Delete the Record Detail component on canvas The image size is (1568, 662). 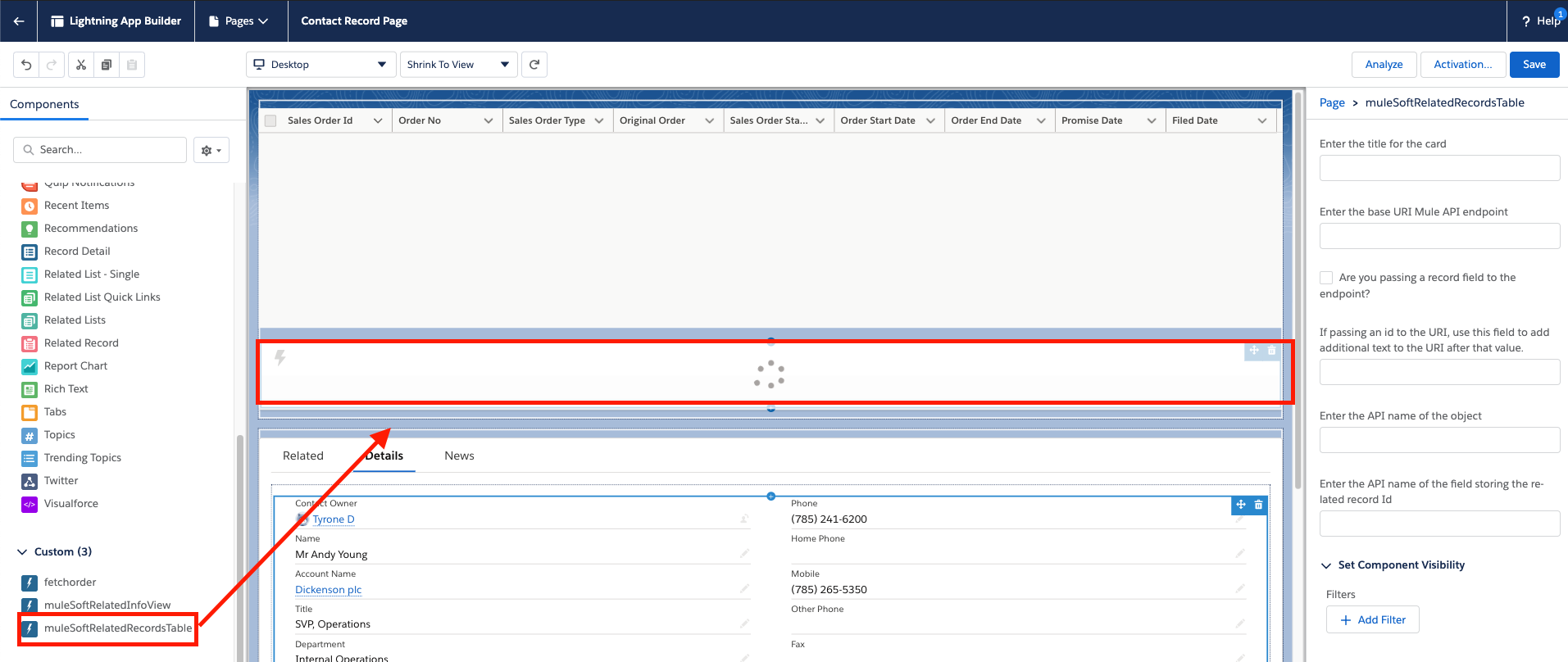1259,505
